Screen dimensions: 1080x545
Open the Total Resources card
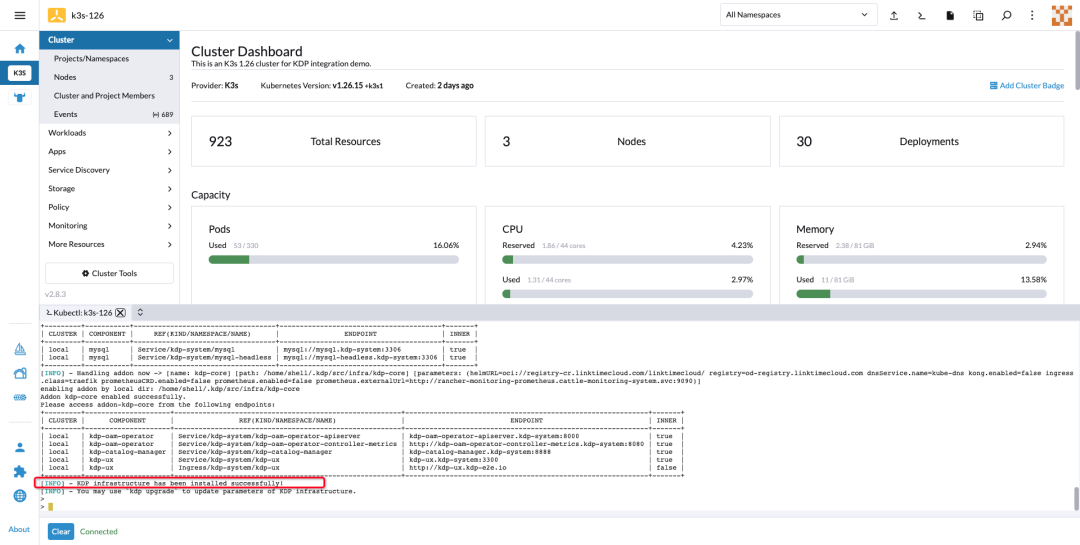point(333,141)
